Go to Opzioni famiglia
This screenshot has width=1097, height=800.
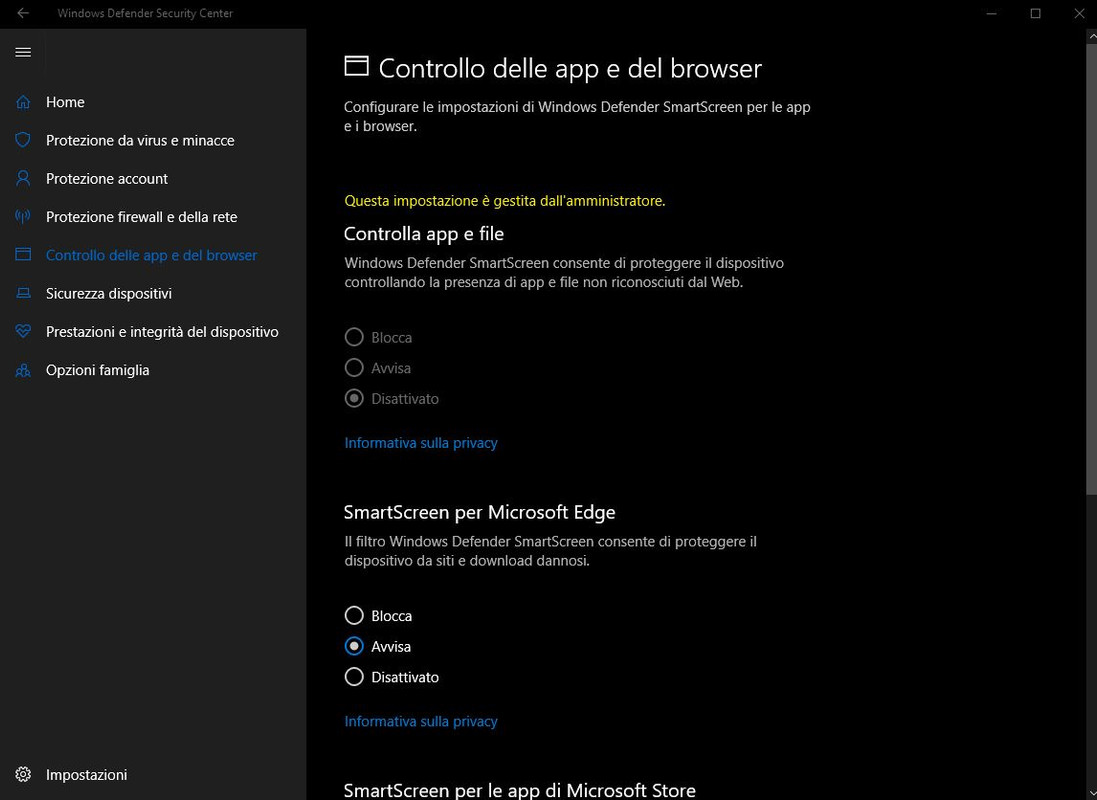(x=153, y=370)
